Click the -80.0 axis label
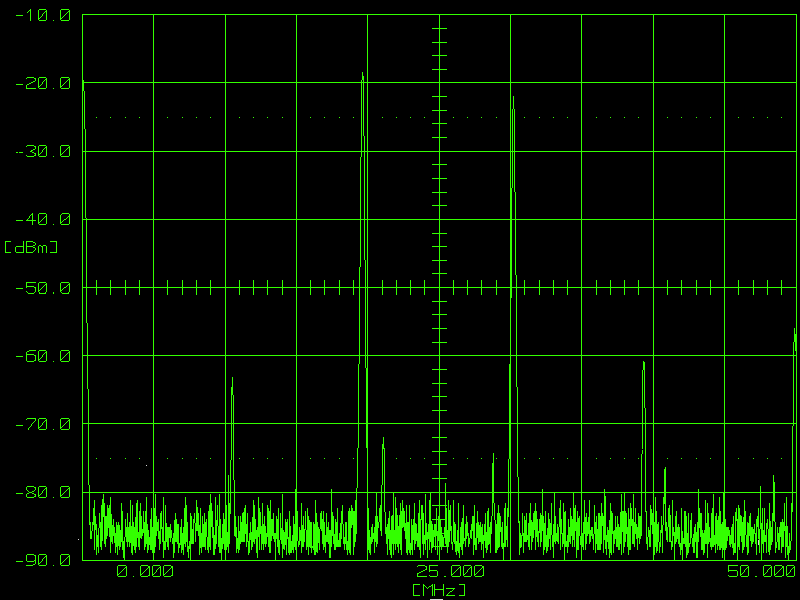The width and height of the screenshot is (800, 600). [43, 492]
